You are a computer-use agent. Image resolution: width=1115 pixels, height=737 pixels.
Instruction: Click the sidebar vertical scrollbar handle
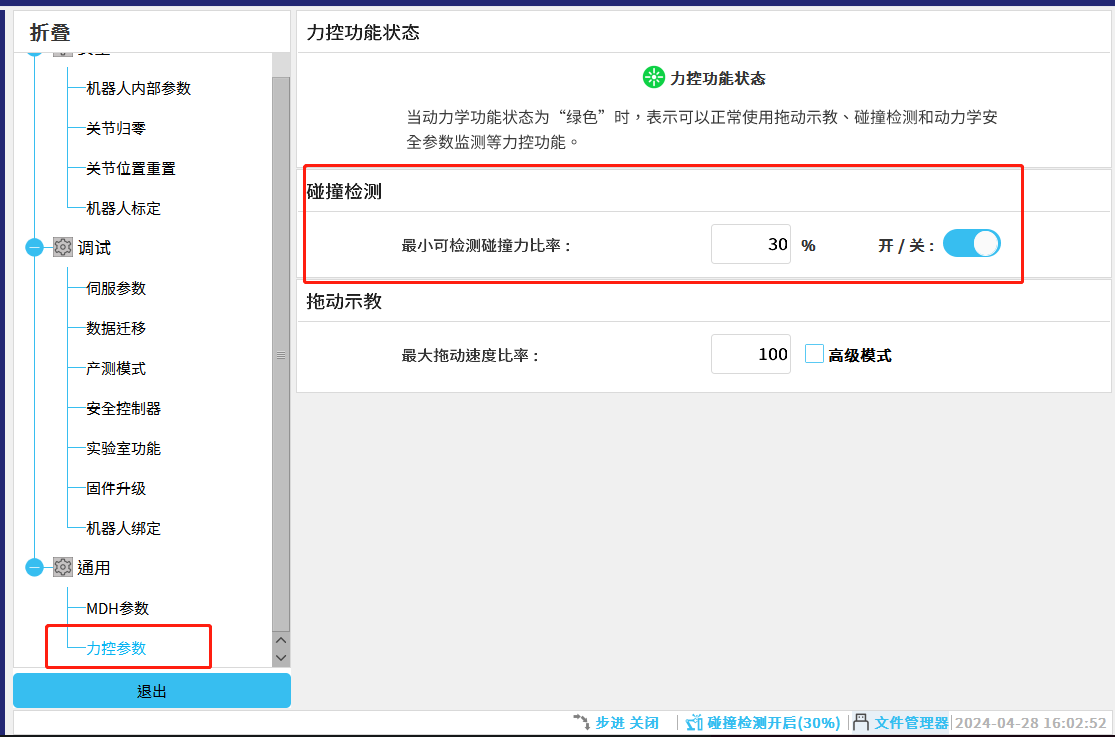coord(281,354)
